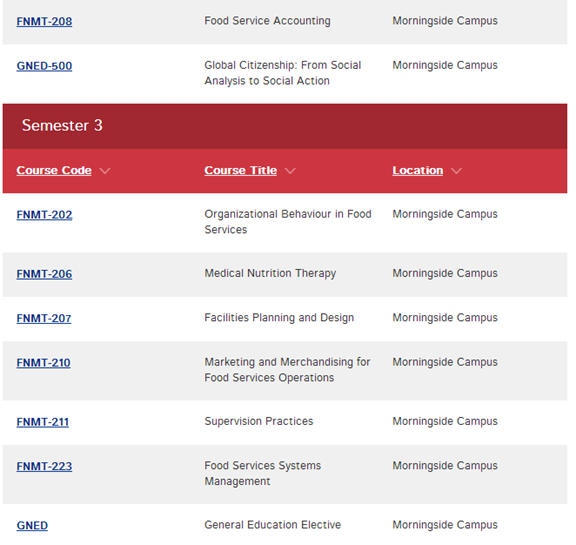The image size is (576, 545).
Task: Open the GNED-500 course link
Action: [x=44, y=66]
